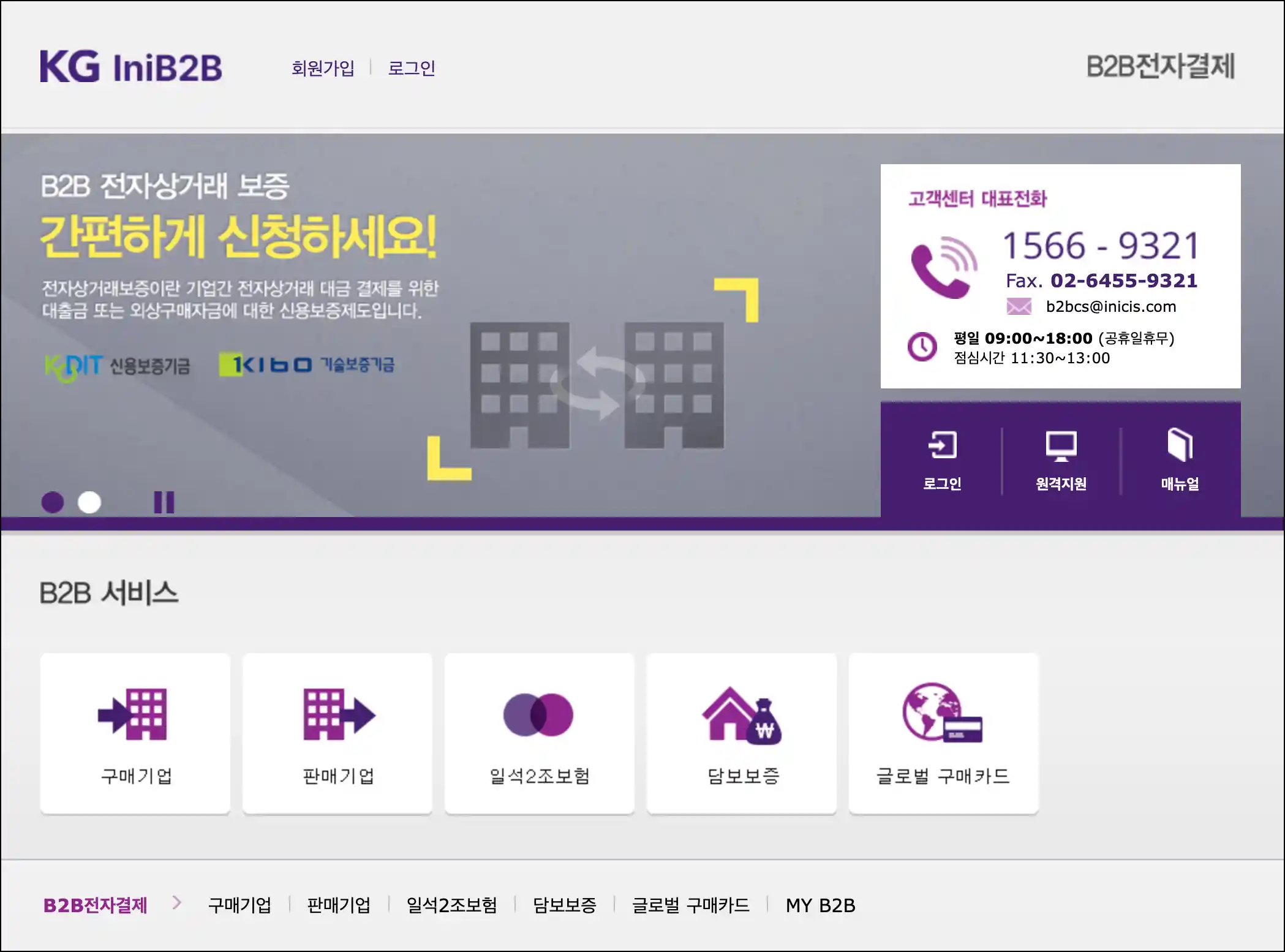Click the B2B전자결제 header title
The height and width of the screenshot is (952, 1285).
coord(1160,66)
